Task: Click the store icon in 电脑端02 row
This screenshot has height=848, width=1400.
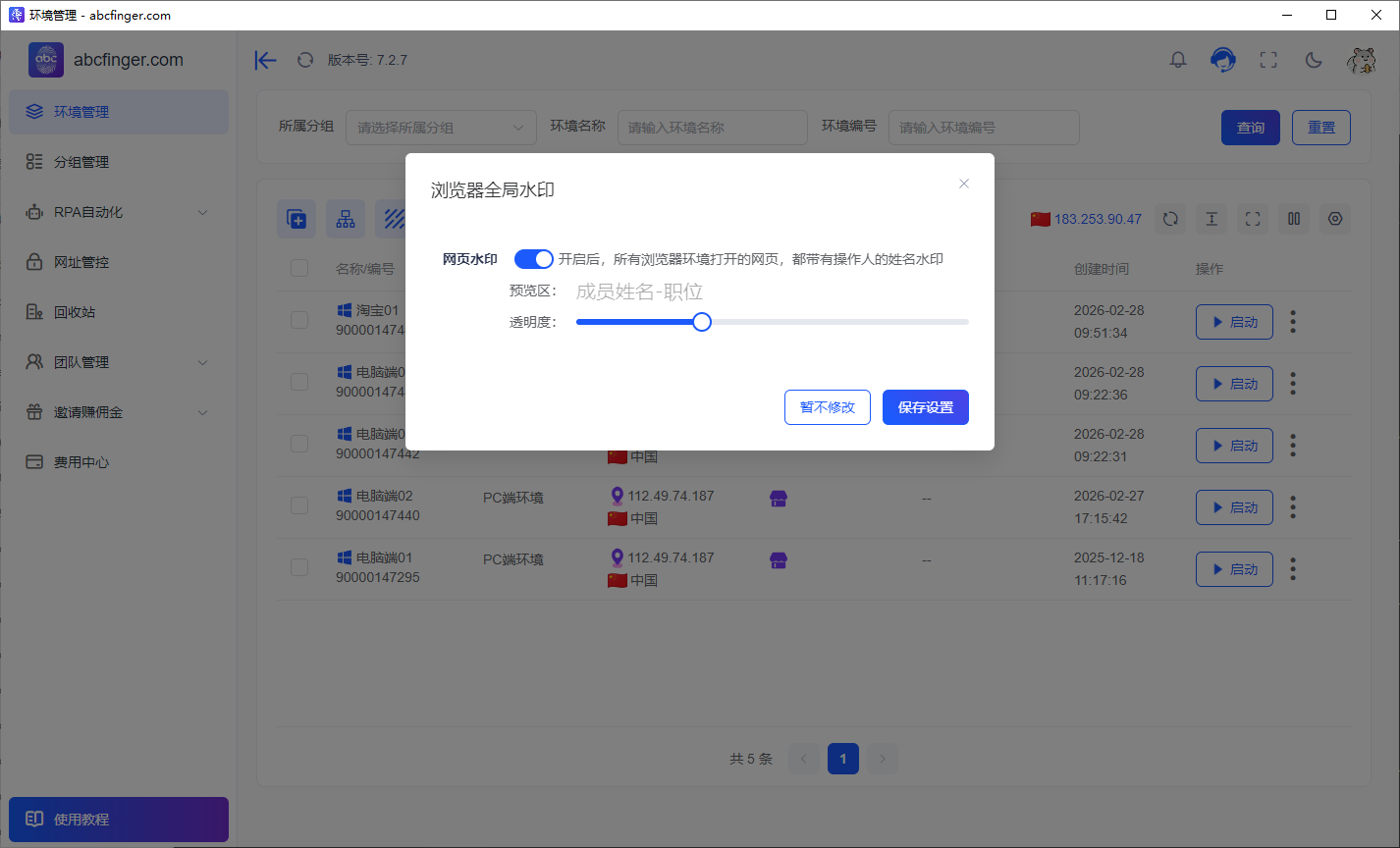Action: click(779, 499)
